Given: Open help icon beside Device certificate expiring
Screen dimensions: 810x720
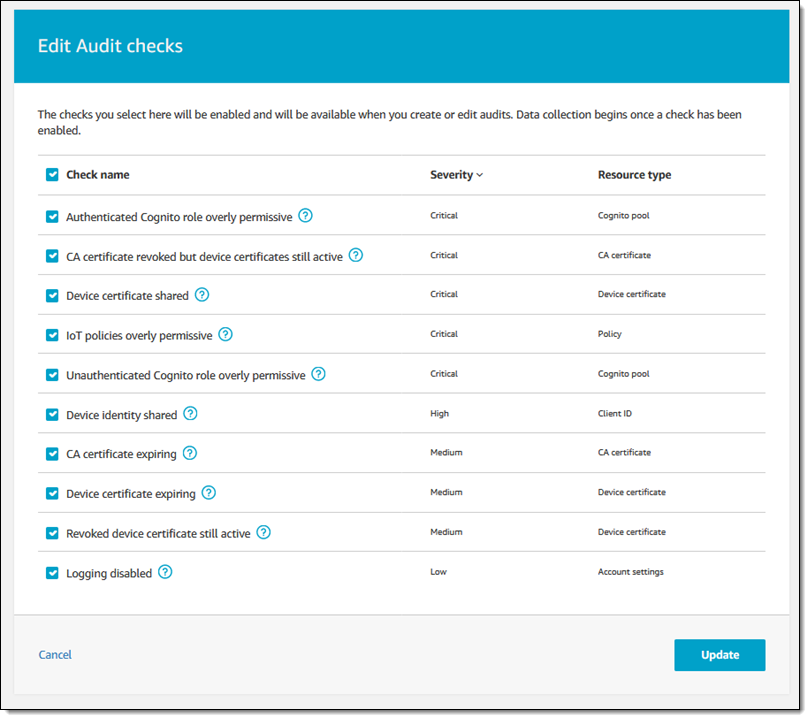Looking at the screenshot, I should [208, 492].
